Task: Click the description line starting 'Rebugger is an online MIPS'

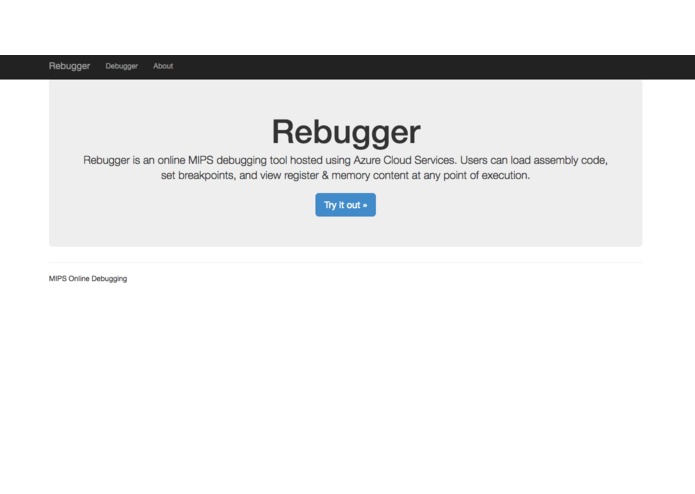Action: (345, 160)
